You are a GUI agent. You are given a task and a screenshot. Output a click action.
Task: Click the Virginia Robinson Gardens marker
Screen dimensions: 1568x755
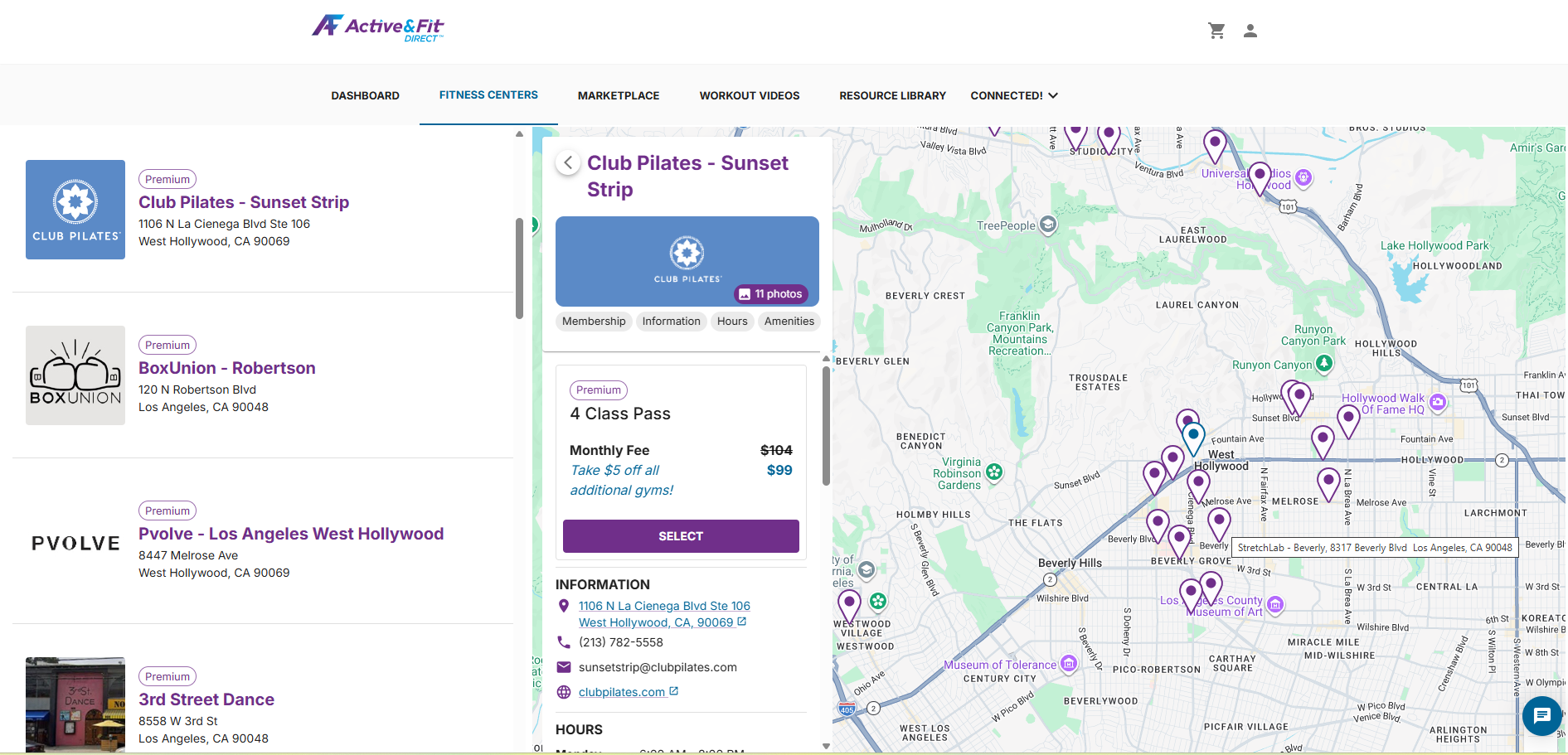(994, 472)
